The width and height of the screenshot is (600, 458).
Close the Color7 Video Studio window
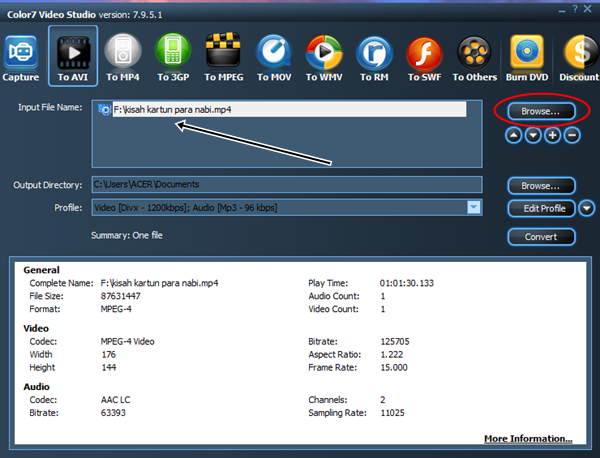click(587, 9)
